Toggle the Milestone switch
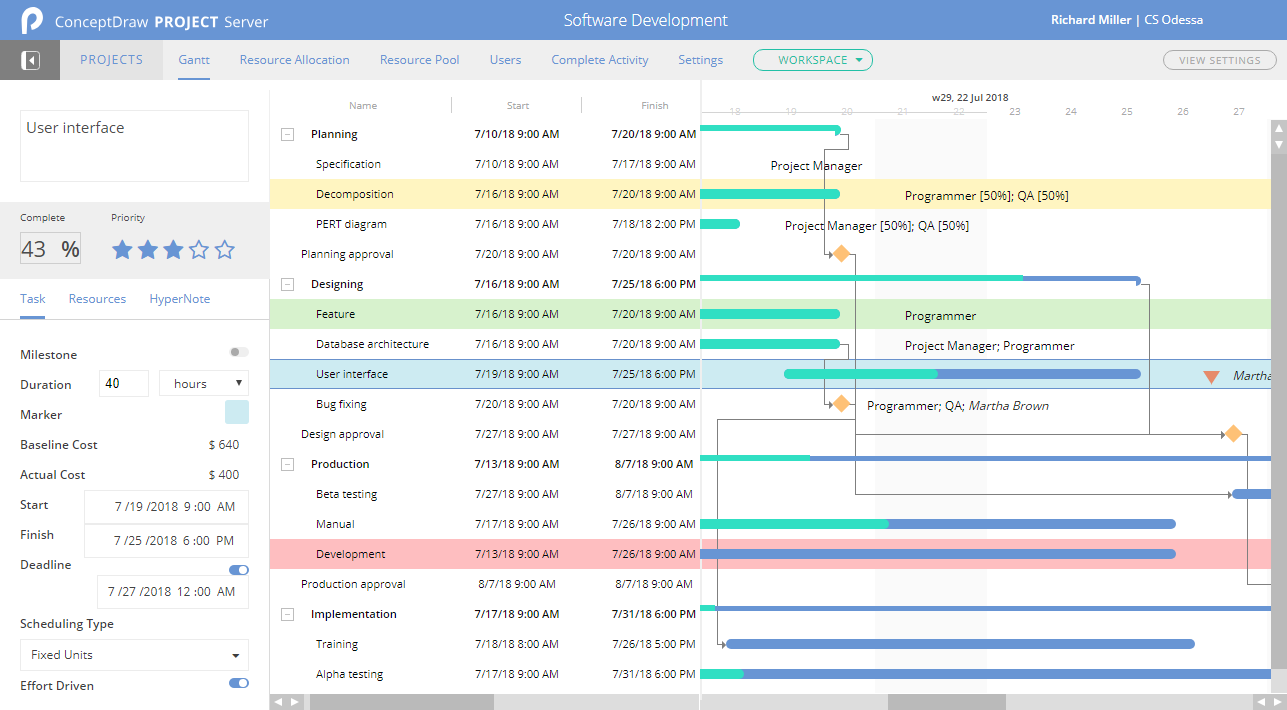The image size is (1287, 710). click(x=239, y=352)
